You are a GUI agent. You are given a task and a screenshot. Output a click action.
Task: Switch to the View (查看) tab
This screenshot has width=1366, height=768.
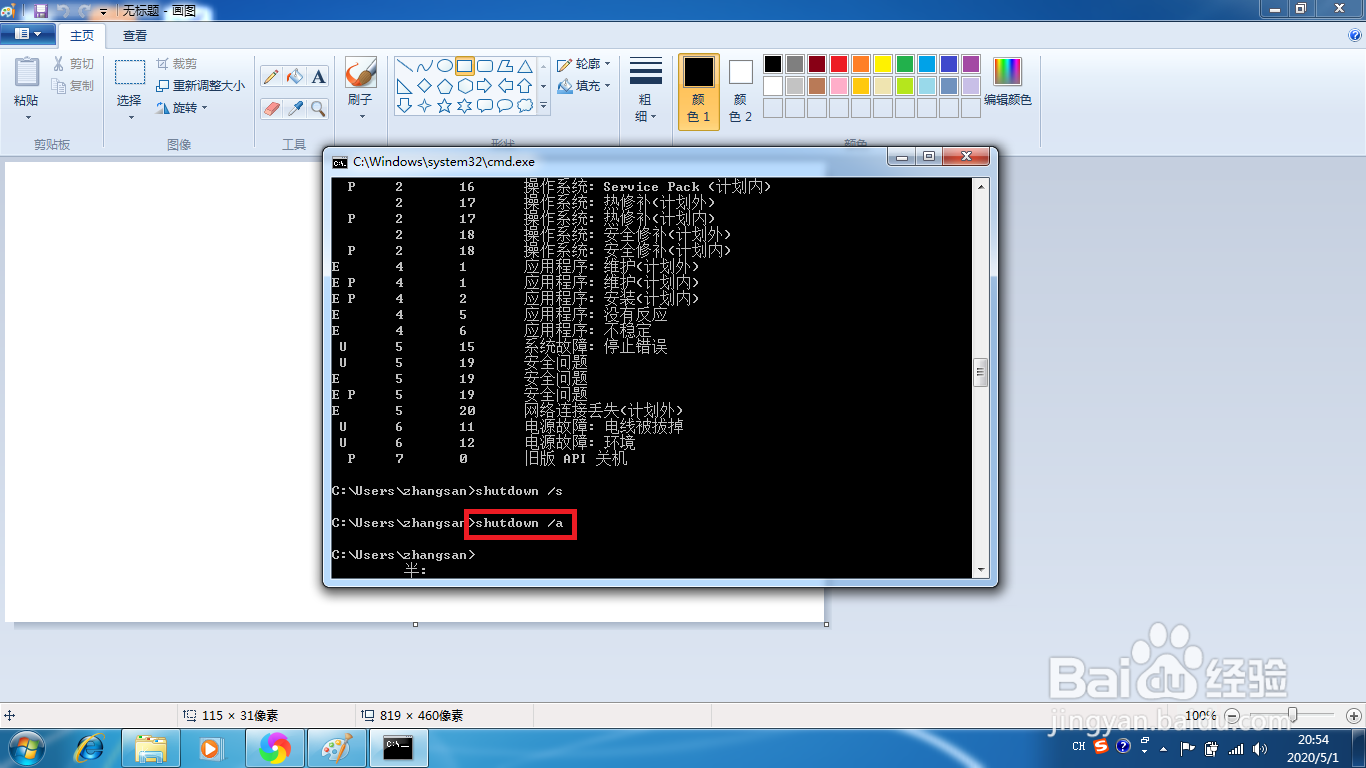click(135, 35)
